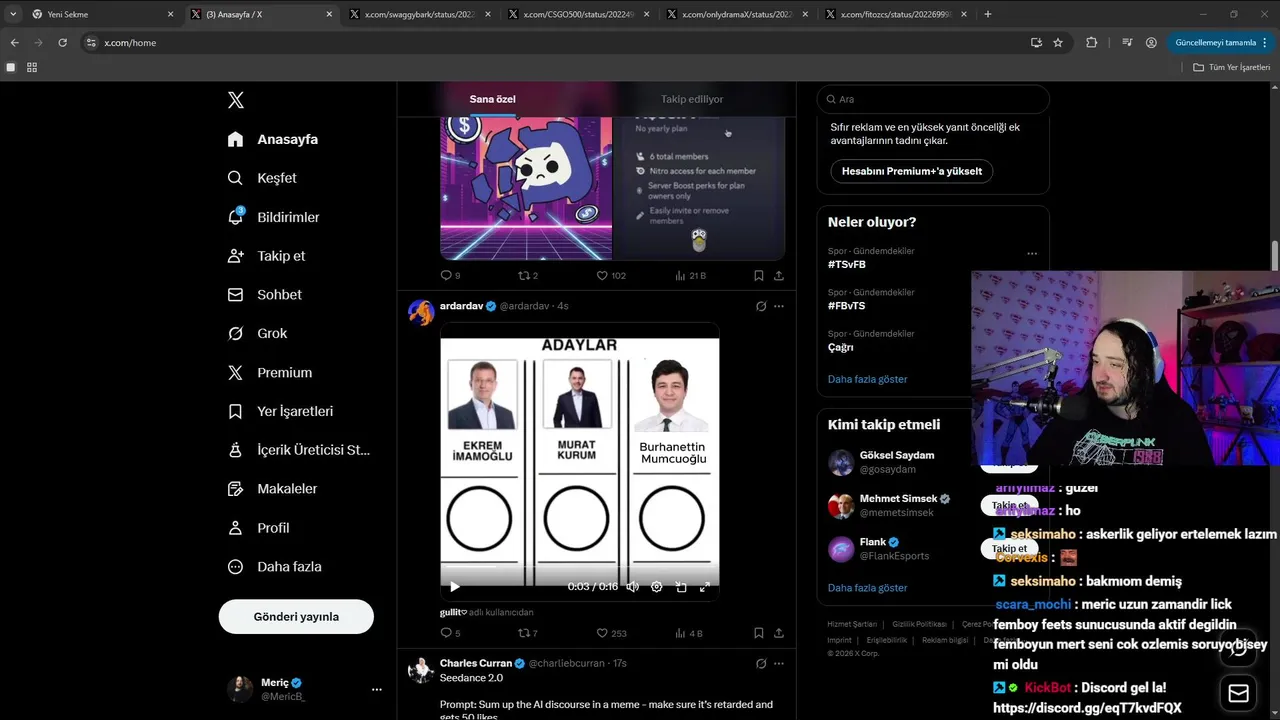Open ardardav profile avatar
Viewport: 1280px width, 720px height.
[x=421, y=312]
